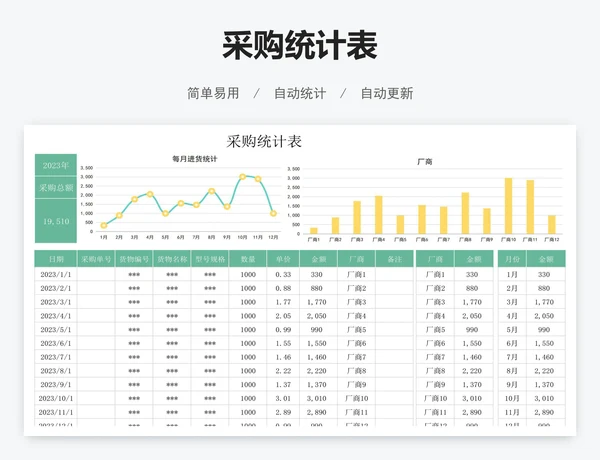Viewport: 600px width, 460px height.
Task: Select the yellow bar for 厂商1
Action: [313, 231]
